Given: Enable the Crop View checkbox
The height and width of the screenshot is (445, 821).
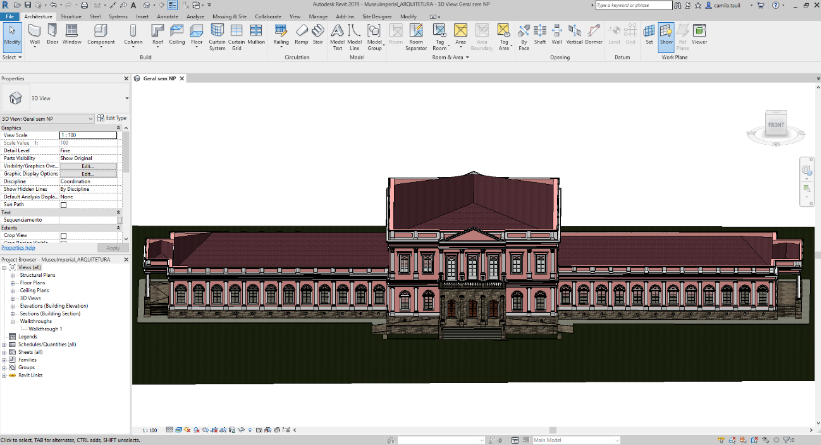Looking at the screenshot, I should click(63, 236).
